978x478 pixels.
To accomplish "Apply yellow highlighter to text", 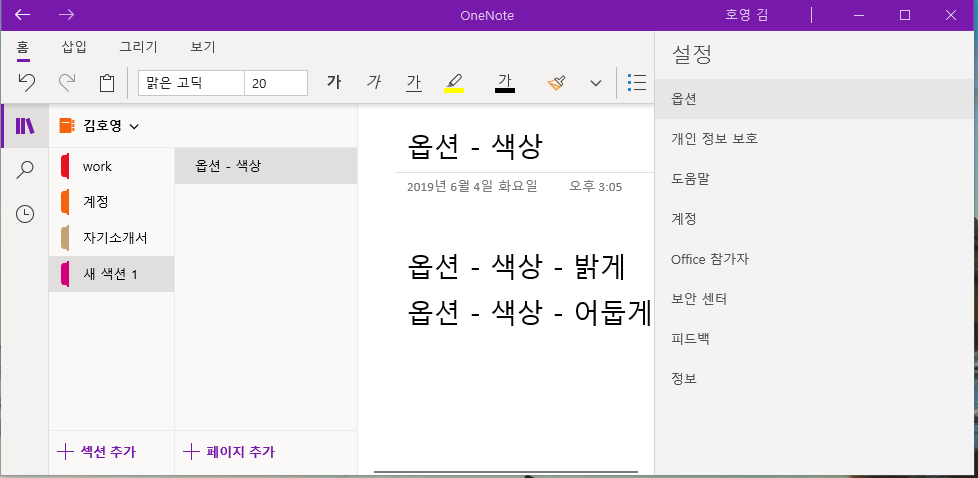I will pyautogui.click(x=454, y=83).
